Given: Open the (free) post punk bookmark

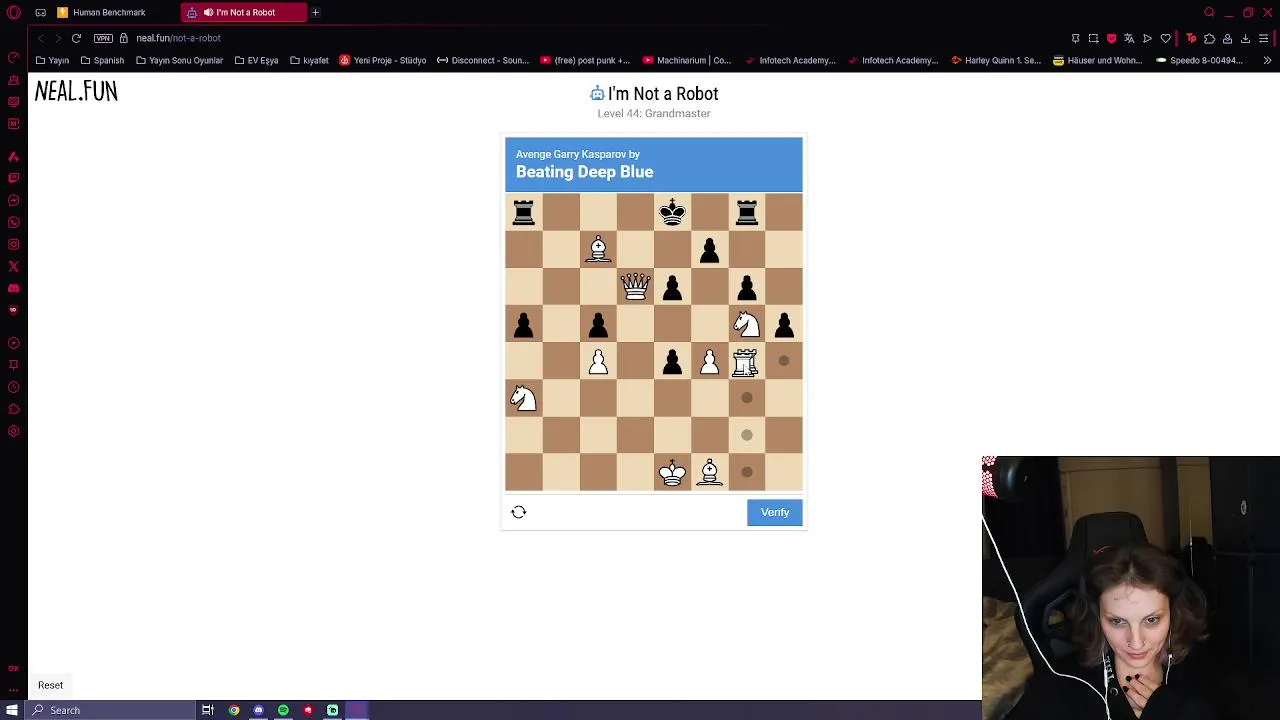Looking at the screenshot, I should 585,60.
